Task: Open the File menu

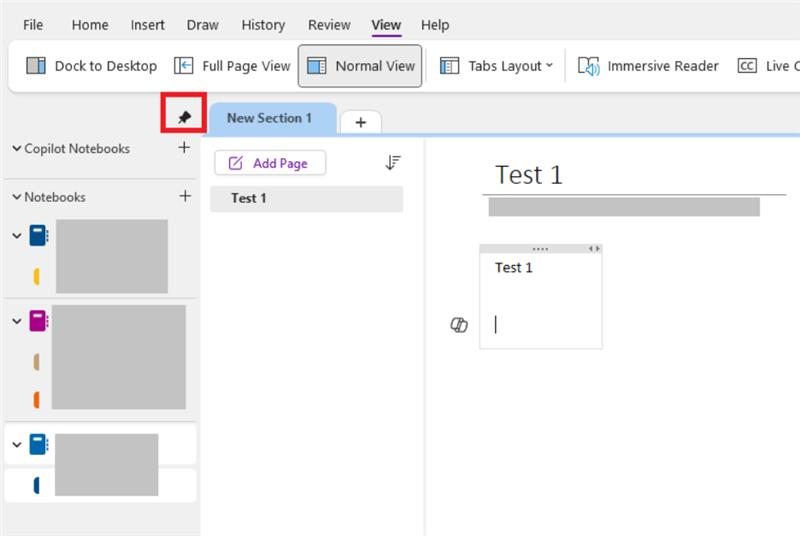Action: [33, 24]
